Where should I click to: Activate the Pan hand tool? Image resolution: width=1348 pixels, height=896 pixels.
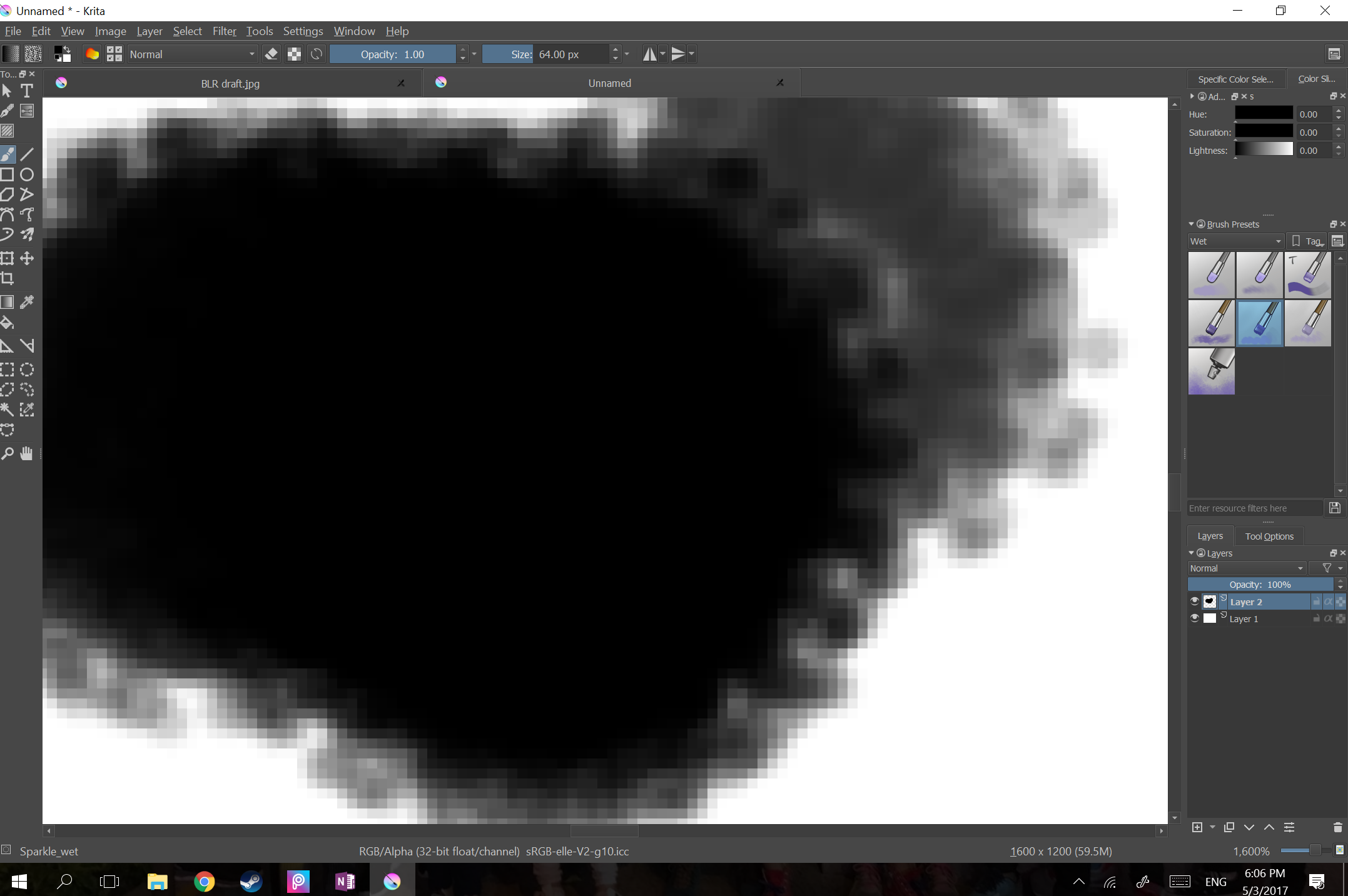coord(27,454)
